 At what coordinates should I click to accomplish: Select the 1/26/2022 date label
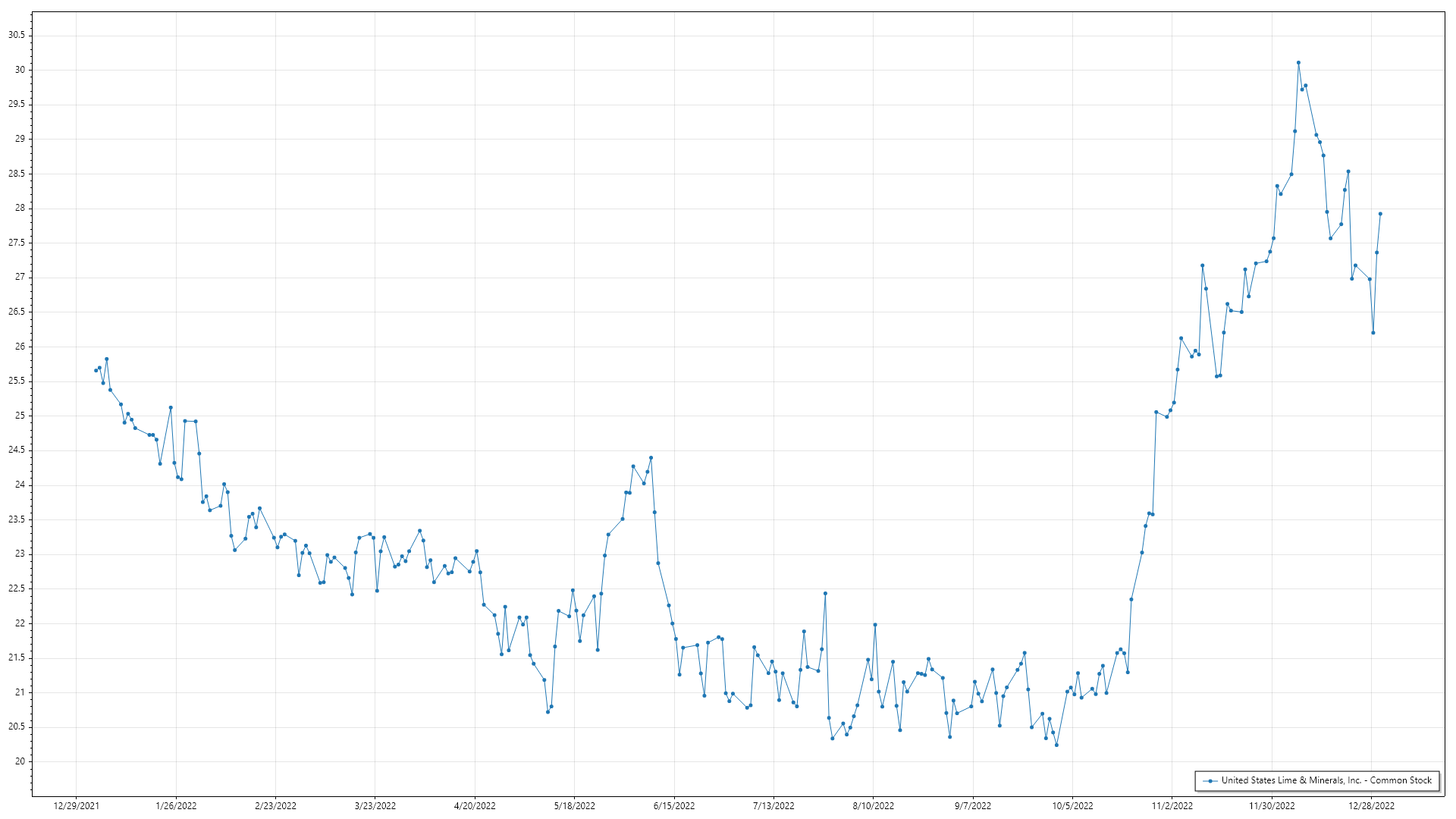176,806
